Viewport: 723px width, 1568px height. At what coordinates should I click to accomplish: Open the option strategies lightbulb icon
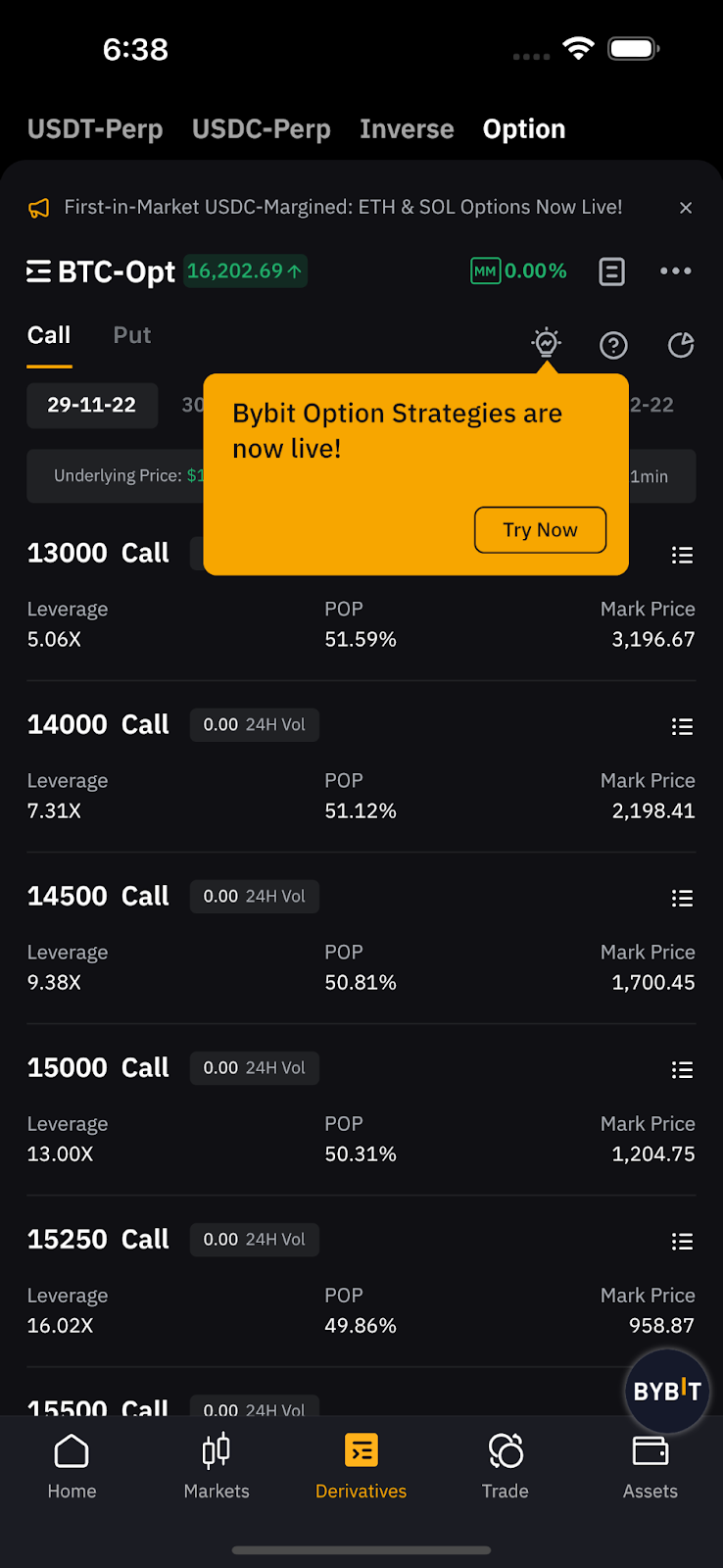coord(546,343)
